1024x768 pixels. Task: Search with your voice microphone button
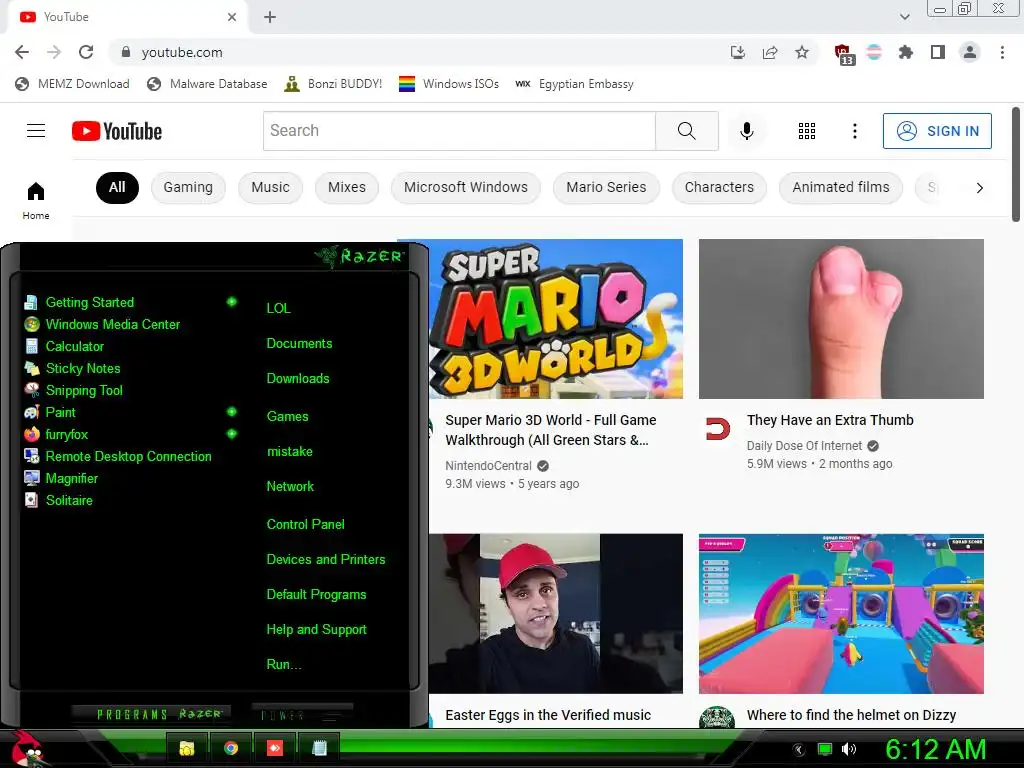click(x=746, y=131)
